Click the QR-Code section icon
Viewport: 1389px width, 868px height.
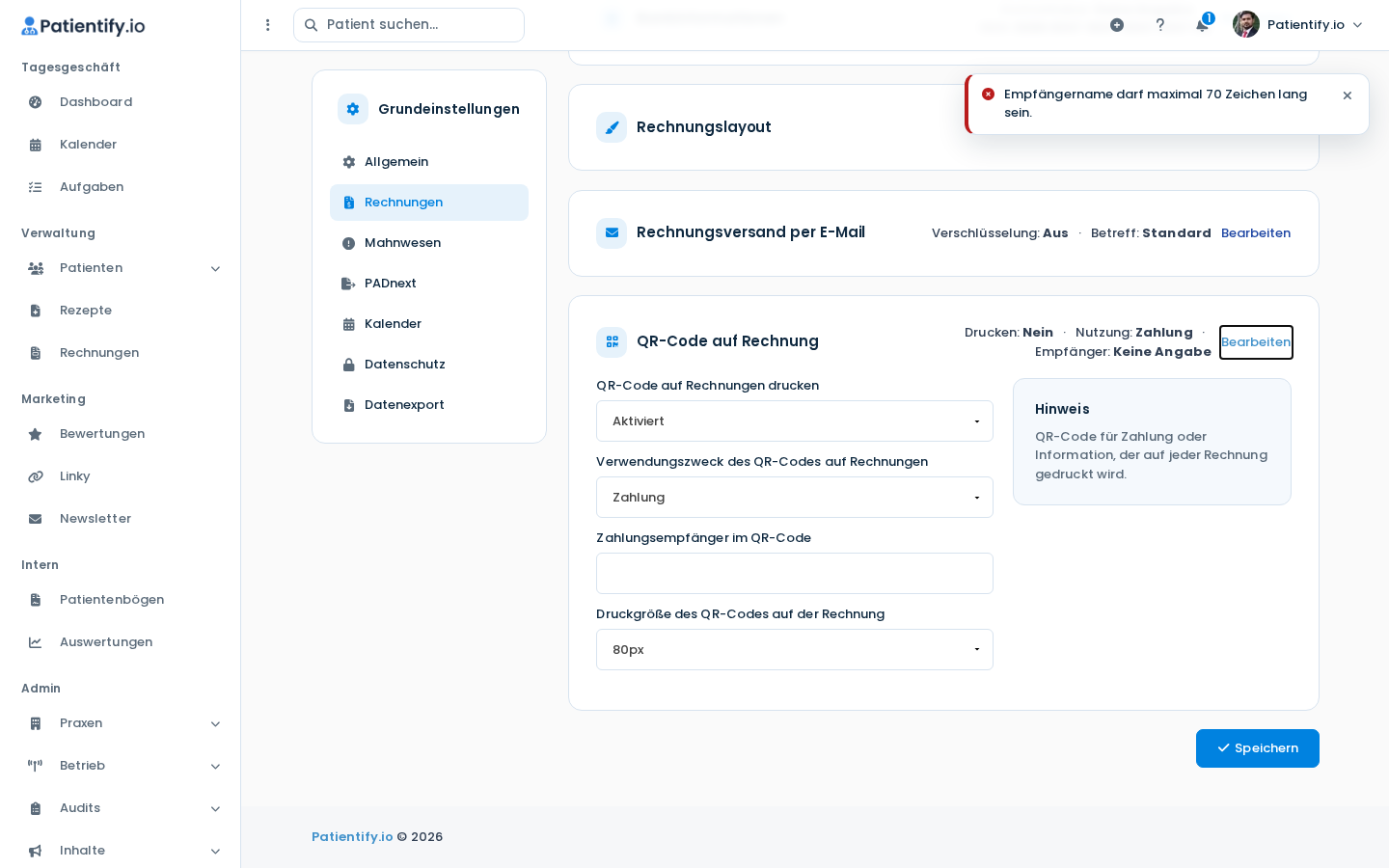pos(612,341)
